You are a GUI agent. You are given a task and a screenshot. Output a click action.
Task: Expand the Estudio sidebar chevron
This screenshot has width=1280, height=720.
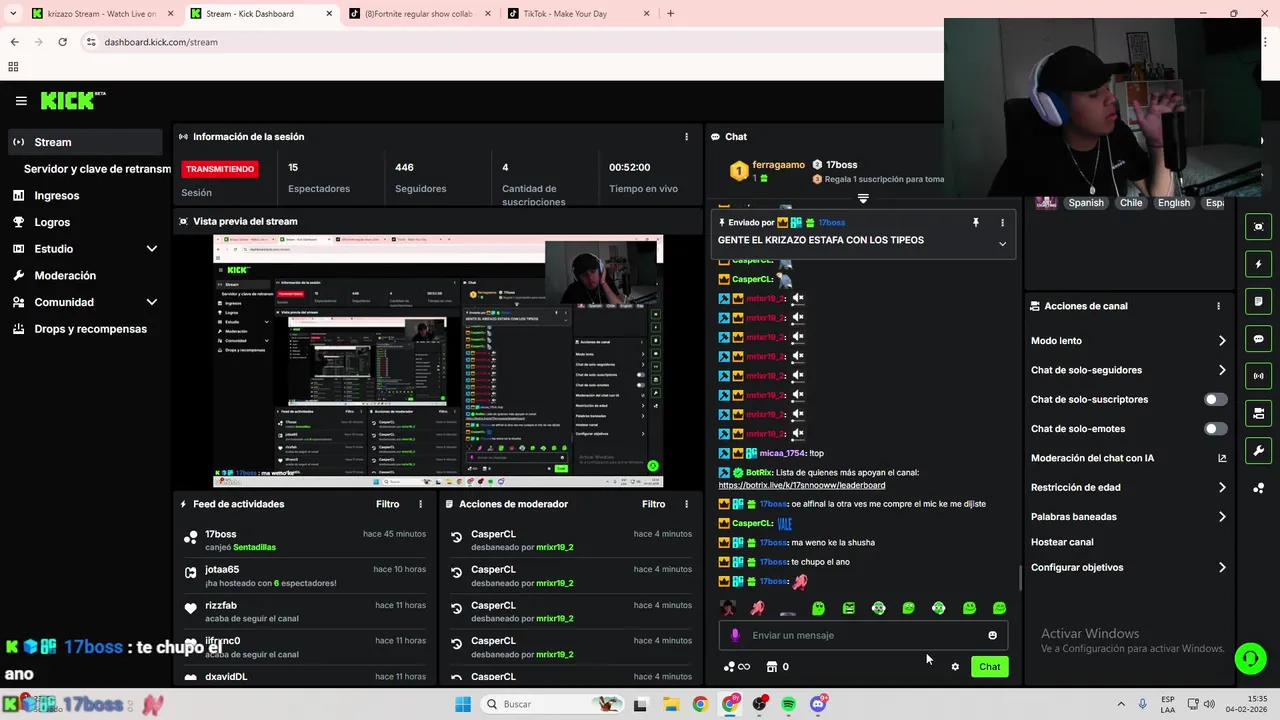[x=152, y=249]
